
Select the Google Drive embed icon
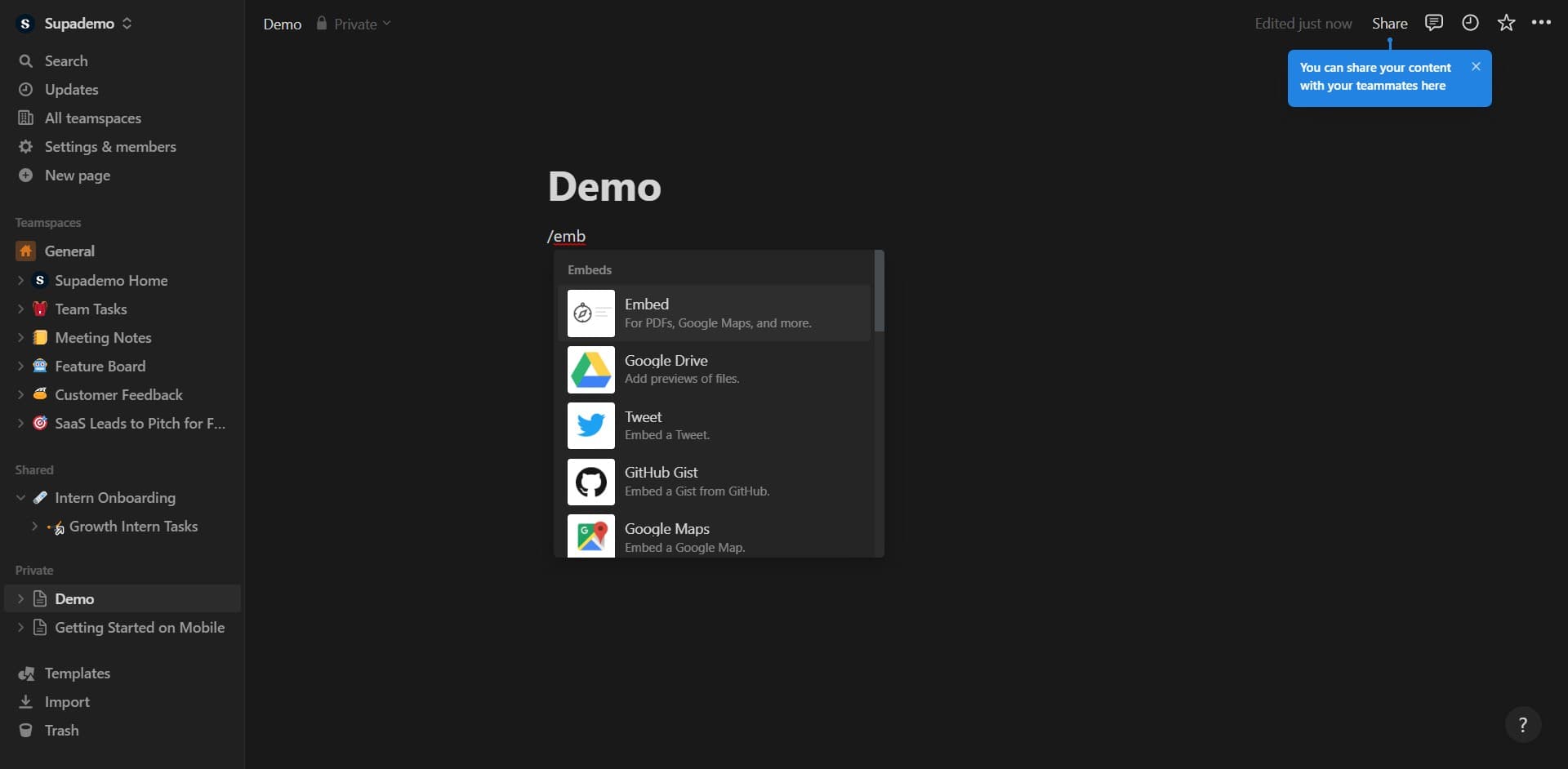click(590, 370)
